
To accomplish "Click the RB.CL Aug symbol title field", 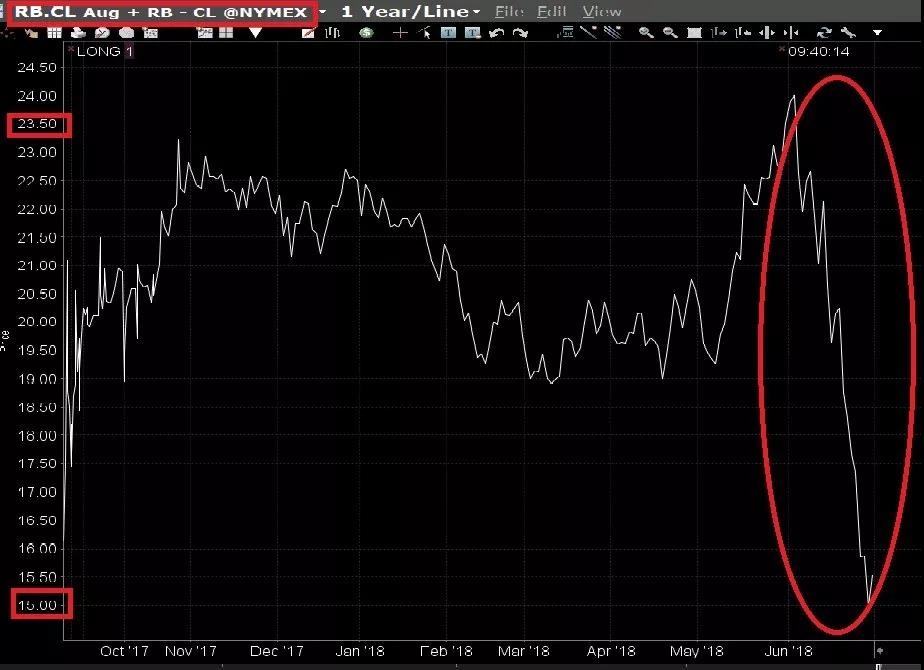I will pyautogui.click(x=161, y=12).
